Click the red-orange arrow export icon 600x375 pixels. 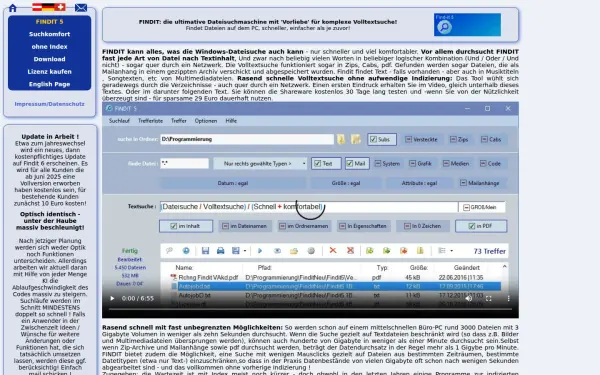coord(403,251)
